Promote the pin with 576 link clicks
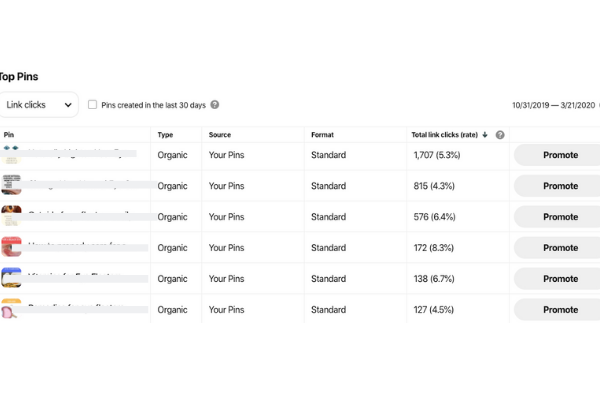This screenshot has width=600, height=400. pyautogui.click(x=560, y=216)
